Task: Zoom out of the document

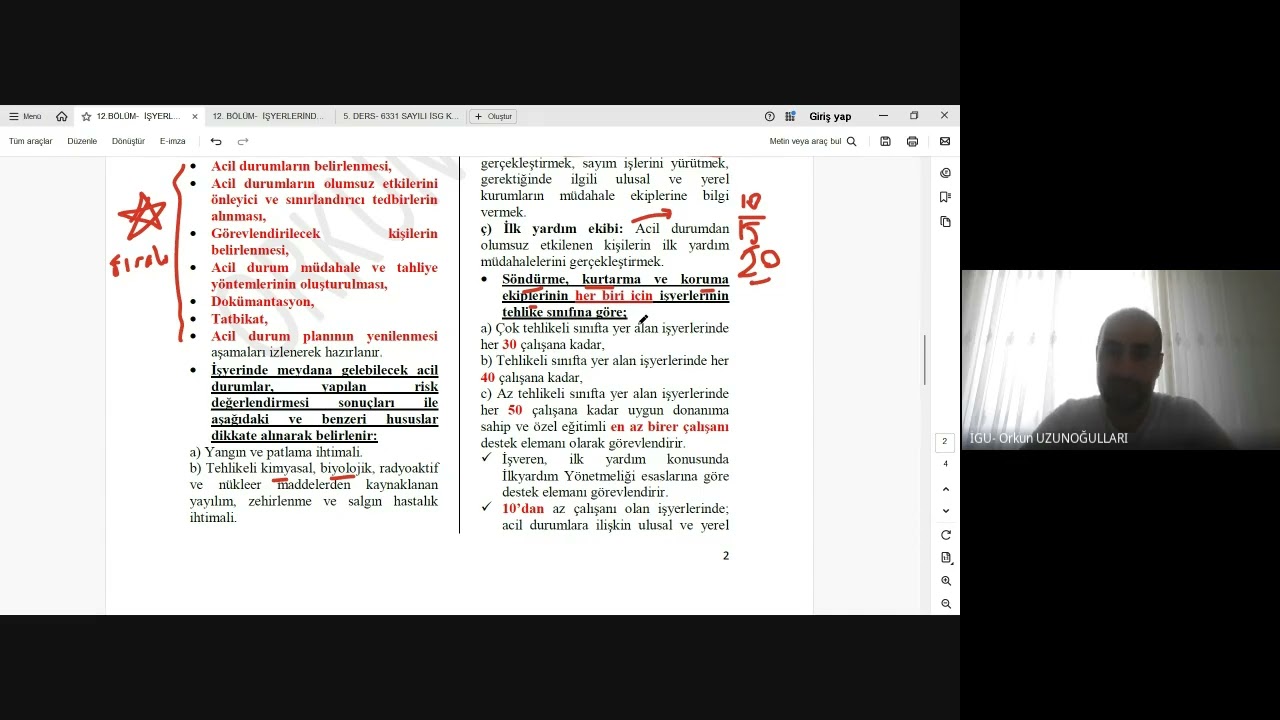Action: click(x=945, y=604)
